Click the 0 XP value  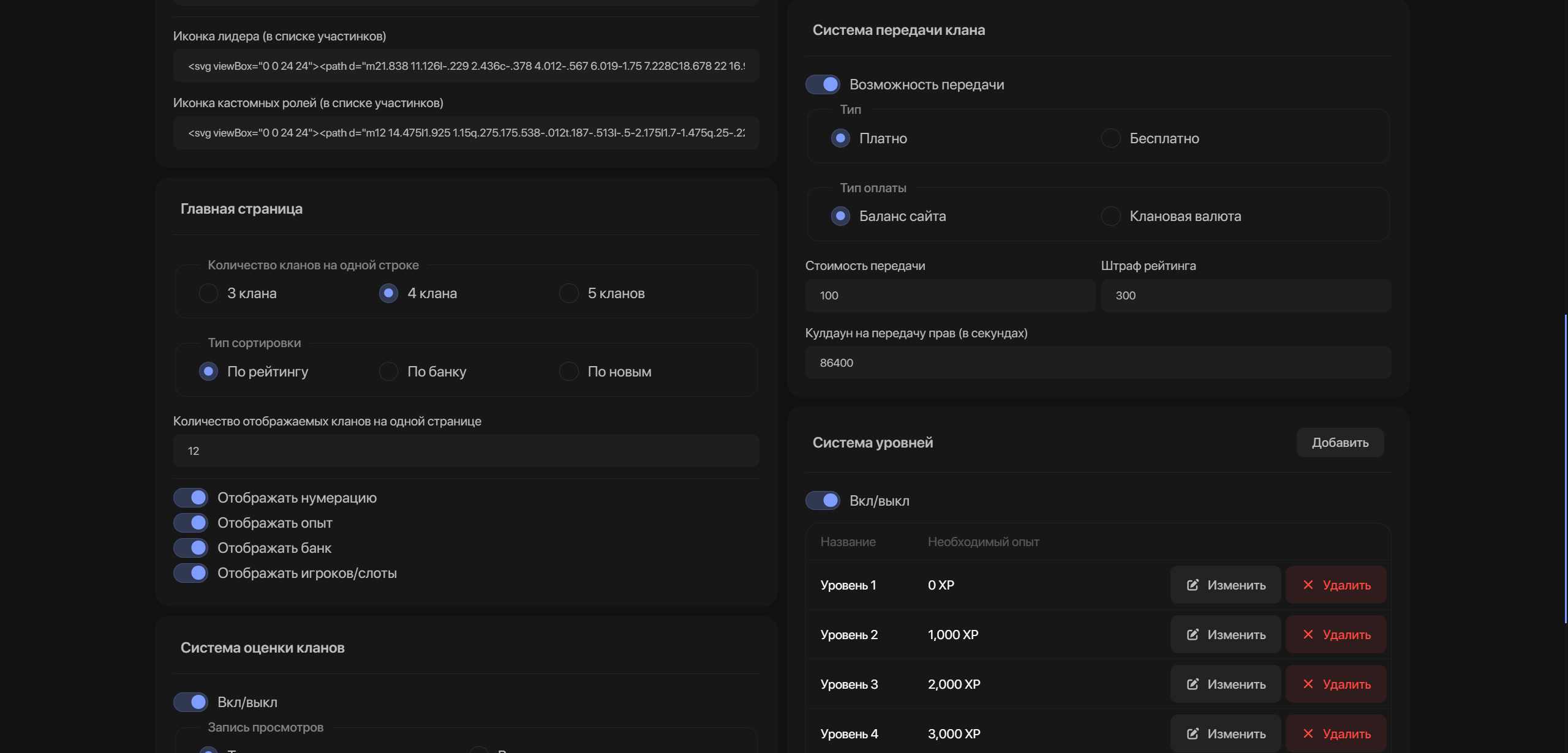(x=941, y=585)
